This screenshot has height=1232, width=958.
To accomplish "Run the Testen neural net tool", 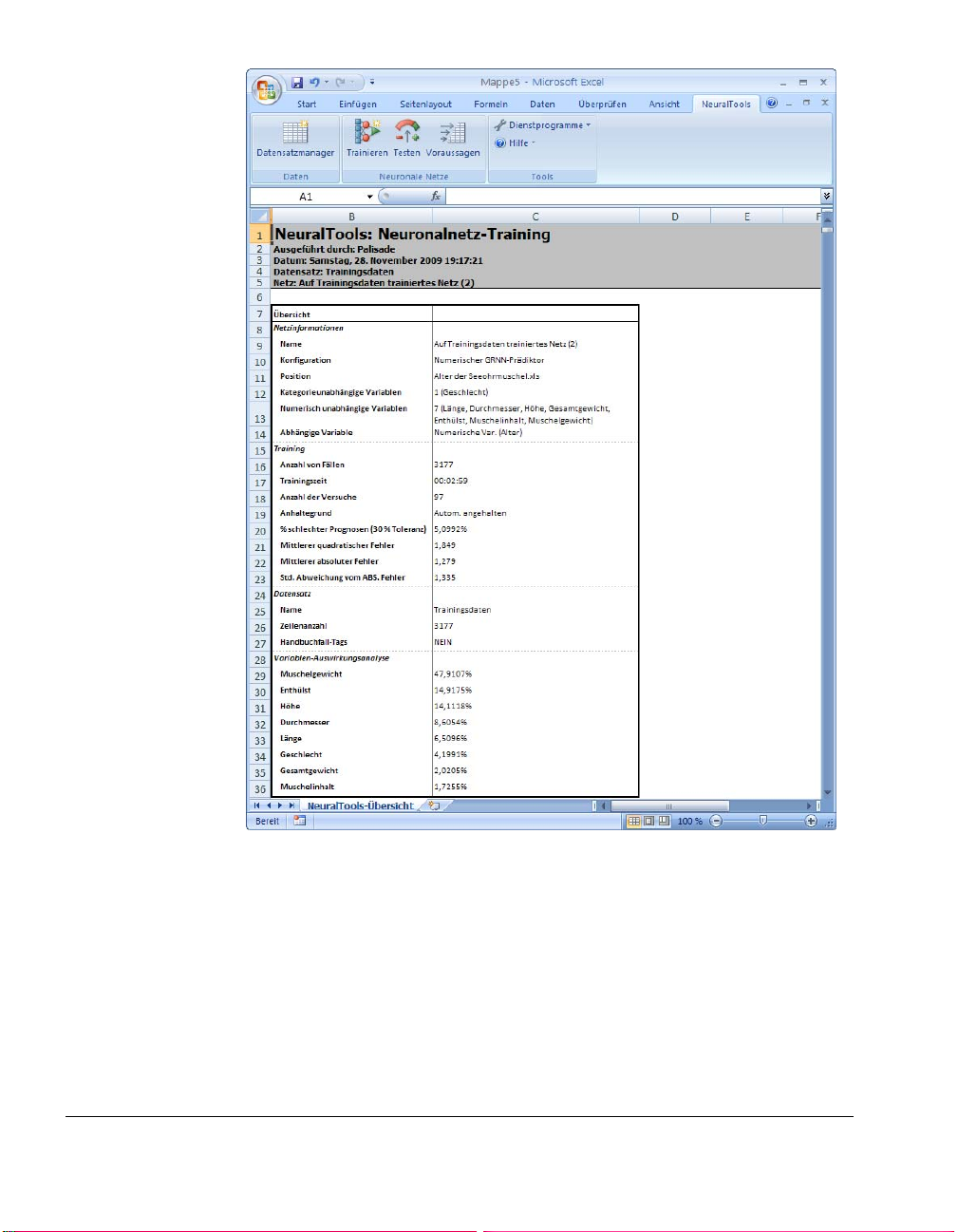I will (406, 140).
